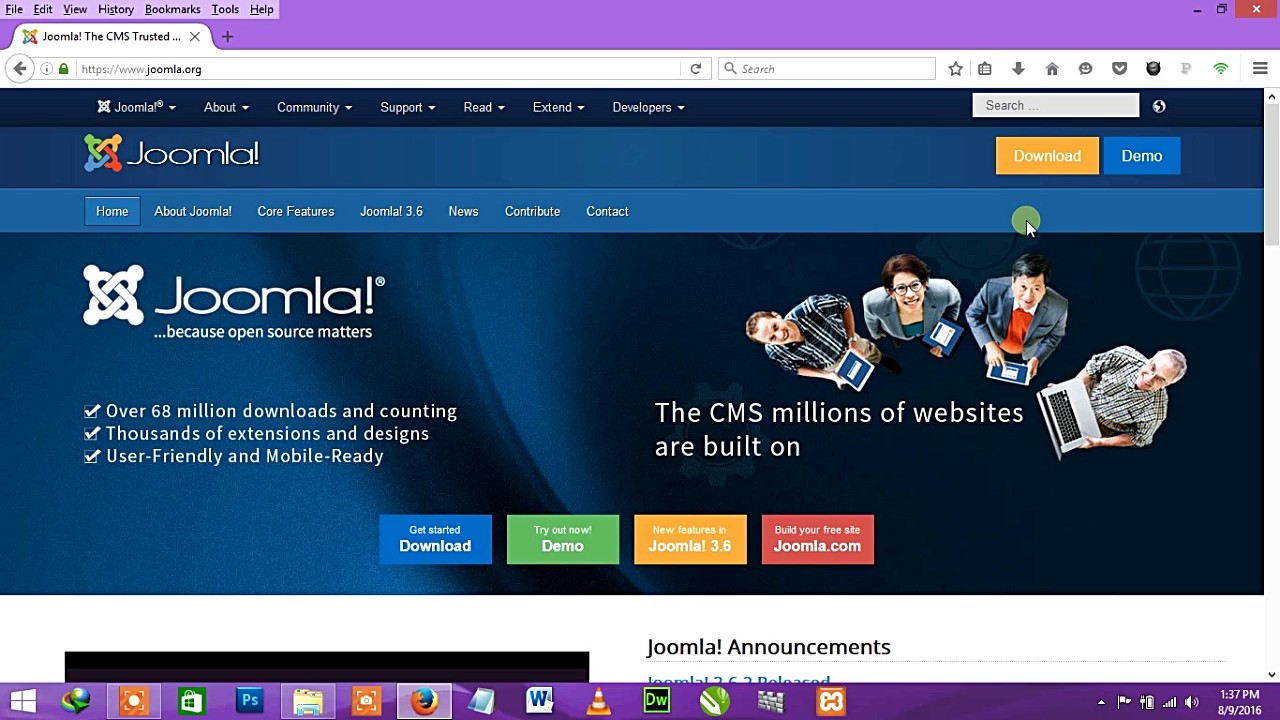The height and width of the screenshot is (720, 1280).
Task: Expand the Community dropdown menu
Action: (314, 107)
